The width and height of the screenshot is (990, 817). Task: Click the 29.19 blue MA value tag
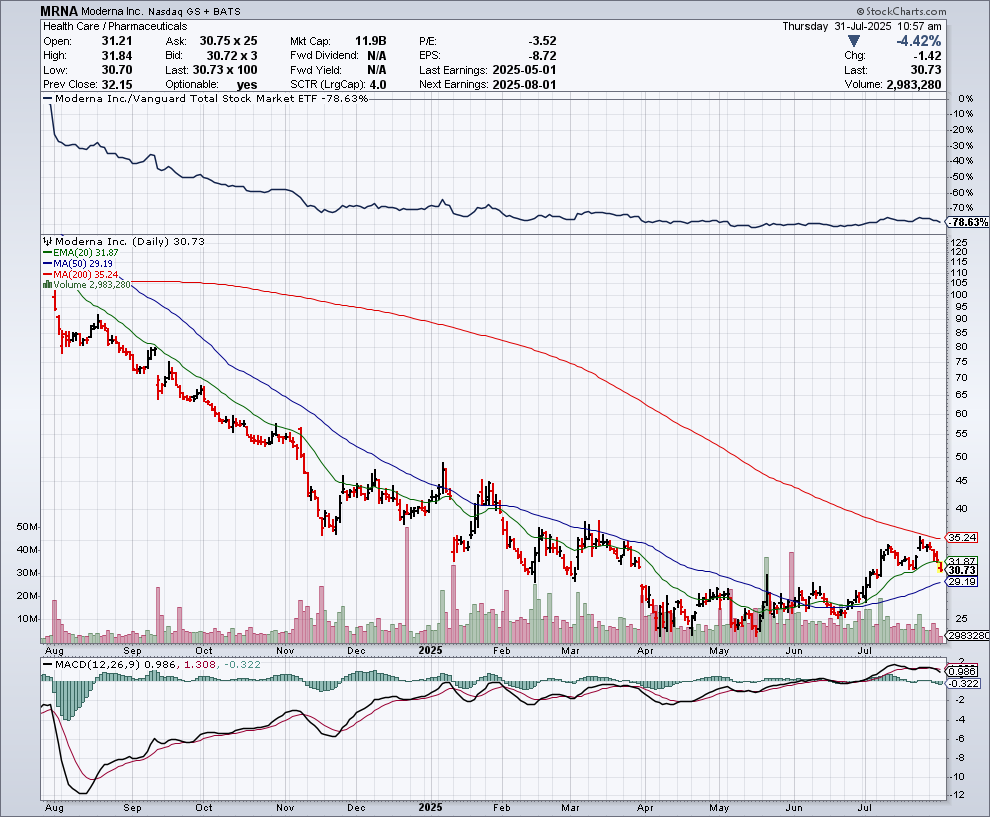pos(962,581)
